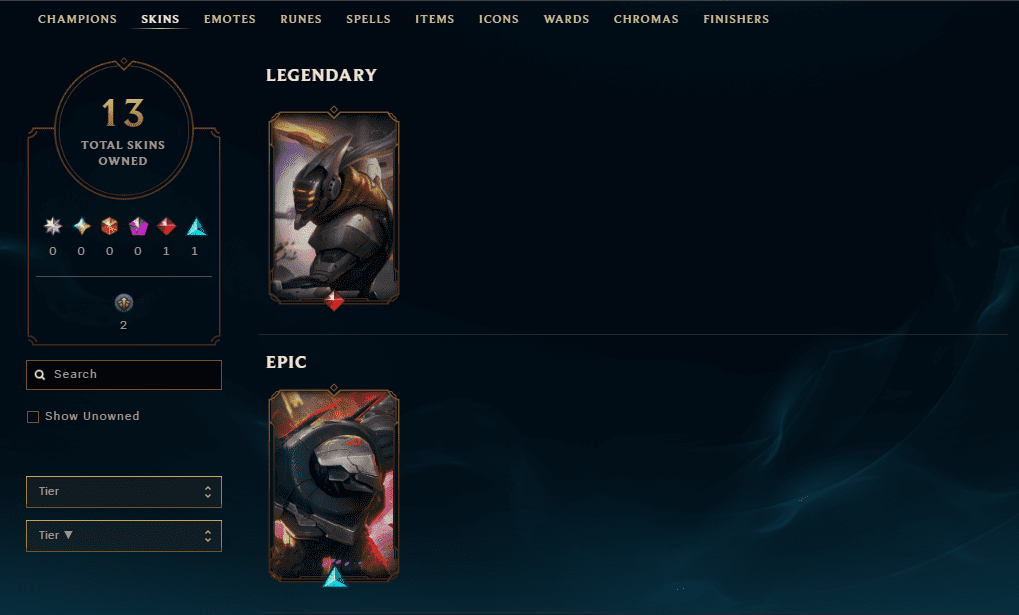This screenshot has width=1019, height=615.
Task: Click the purple Mythic tier gem icon
Action: pyautogui.click(x=138, y=226)
